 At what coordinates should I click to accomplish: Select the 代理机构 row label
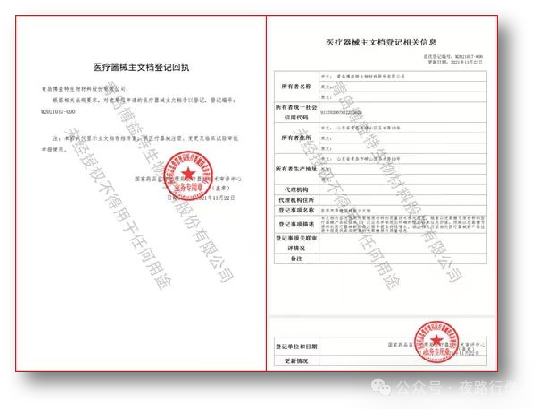[296, 189]
